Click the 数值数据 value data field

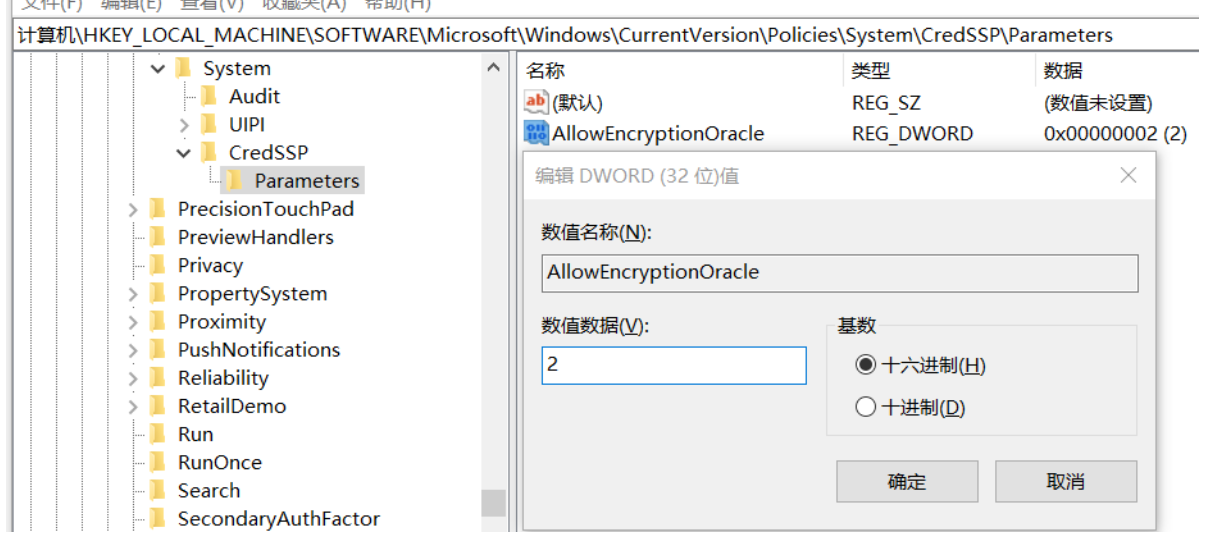[673, 365]
